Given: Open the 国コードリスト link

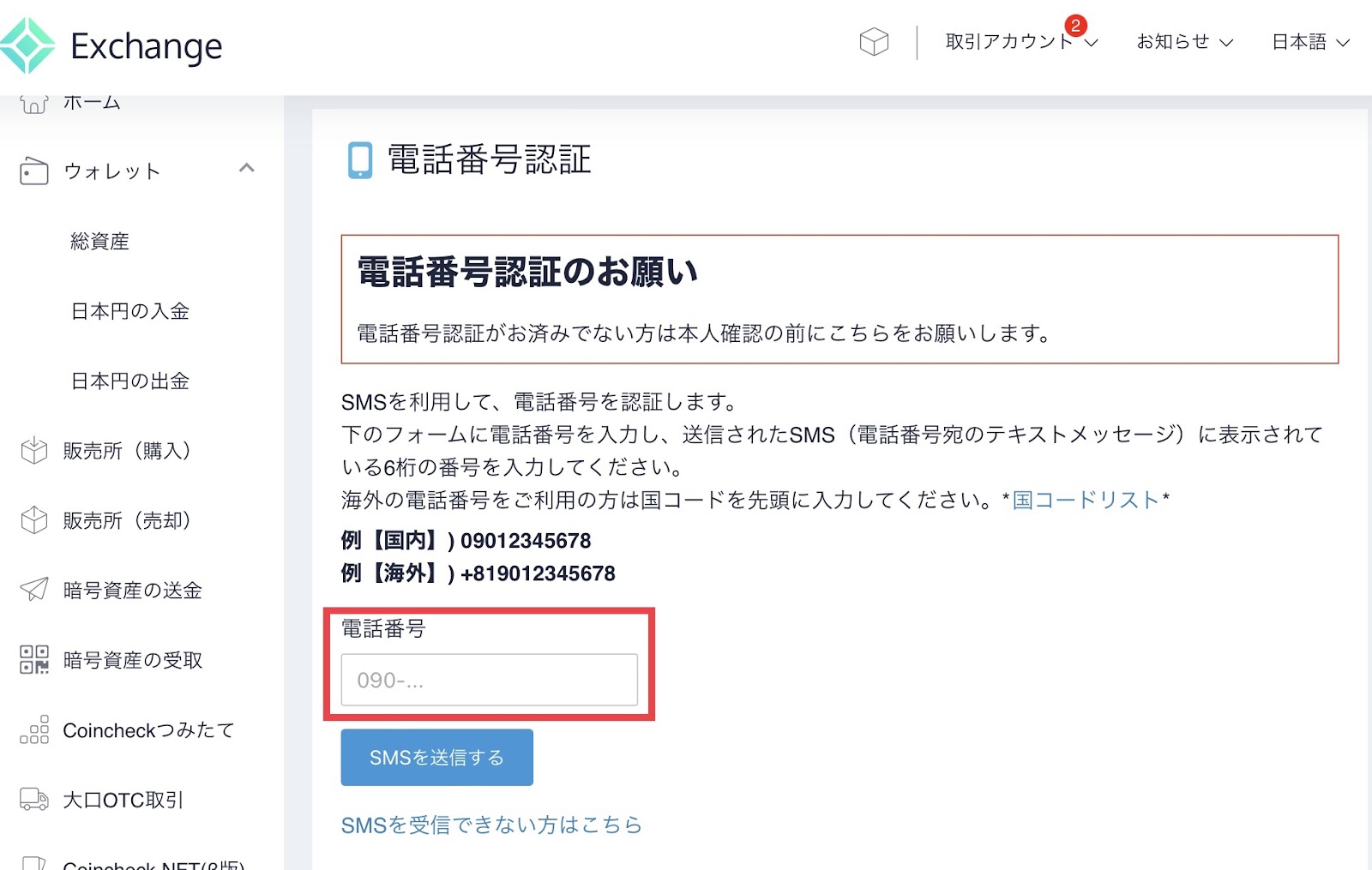Looking at the screenshot, I should [1086, 500].
